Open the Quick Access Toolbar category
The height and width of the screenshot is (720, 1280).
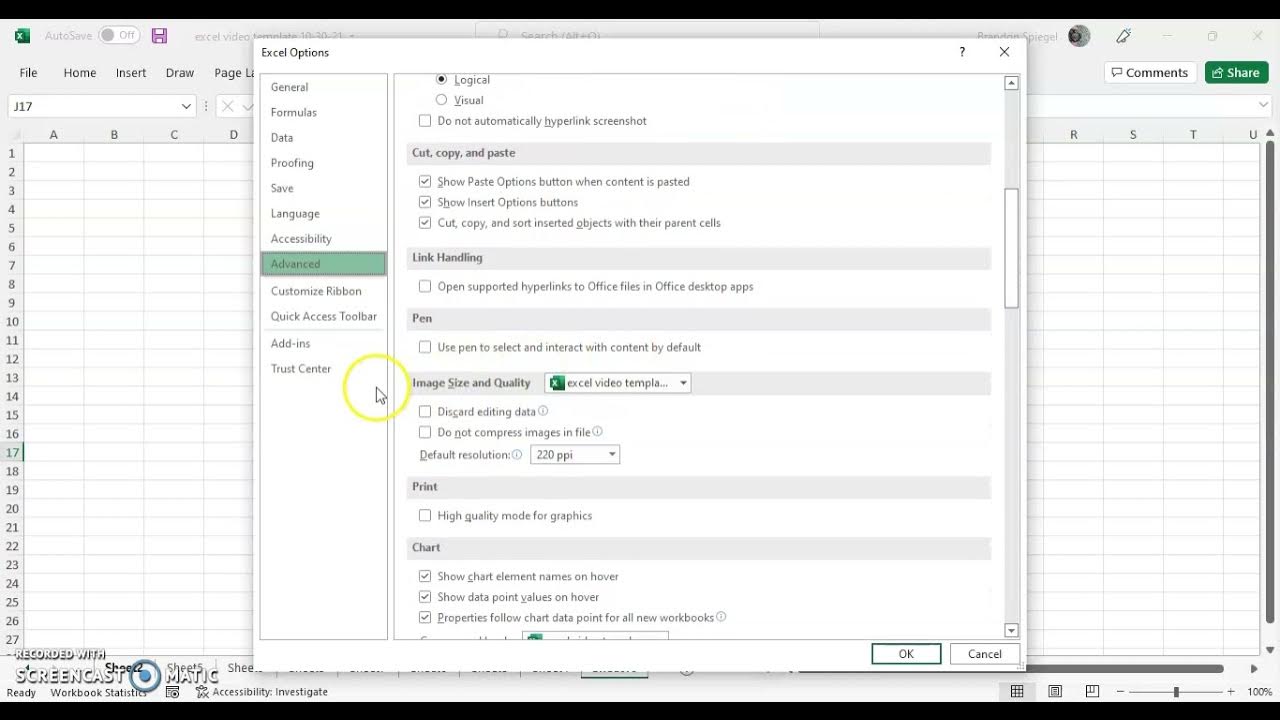click(x=323, y=316)
